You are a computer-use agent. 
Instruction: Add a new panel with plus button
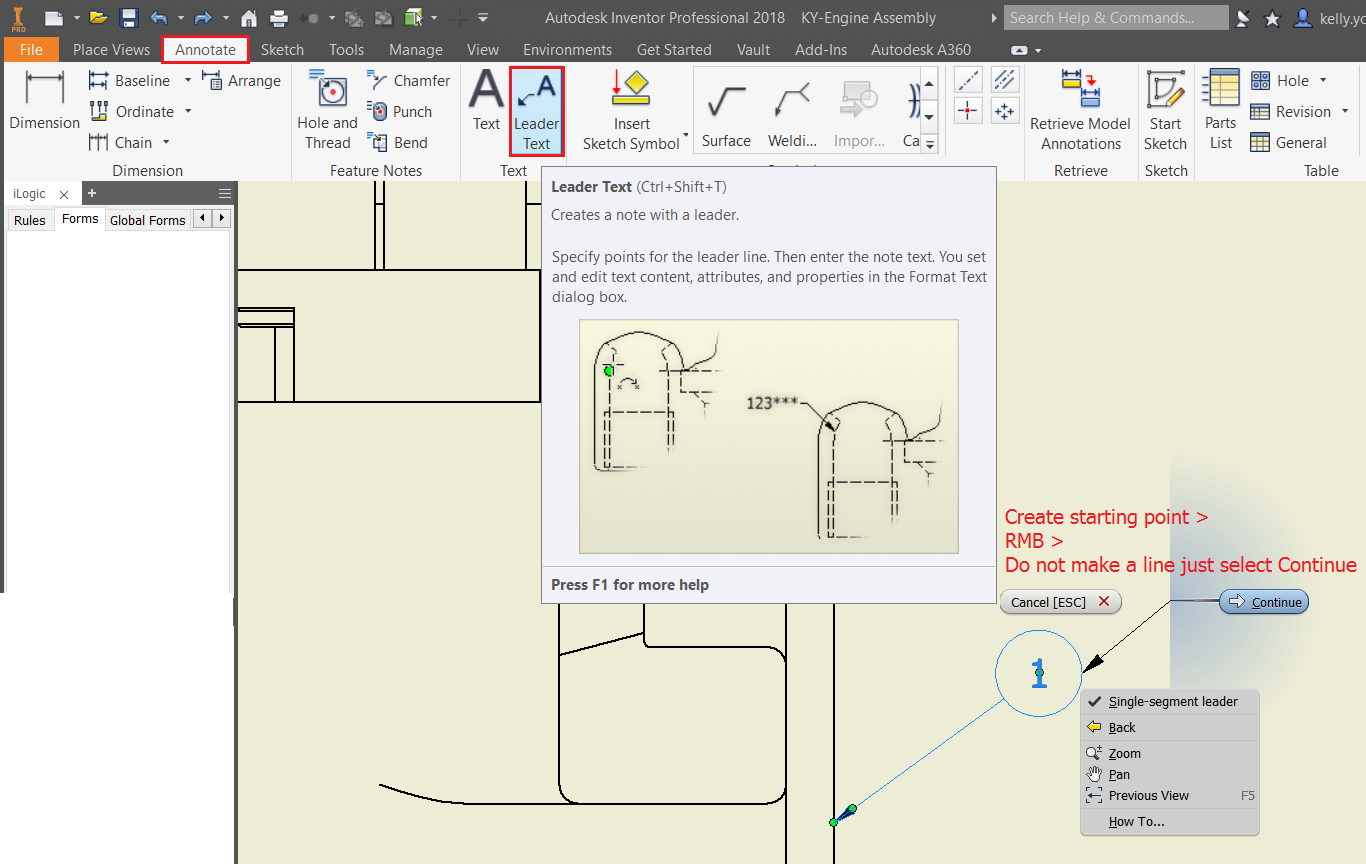91,193
